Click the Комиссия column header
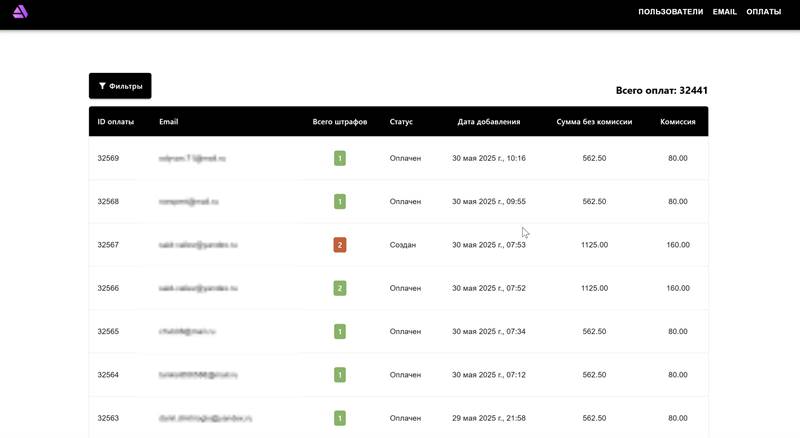The height and width of the screenshot is (438, 800). (x=678, y=122)
